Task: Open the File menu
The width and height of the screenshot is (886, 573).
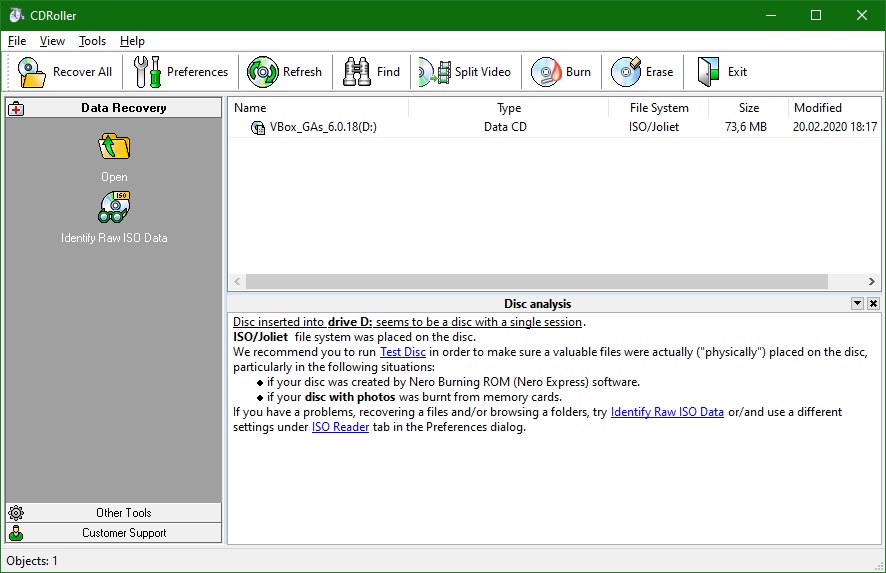Action: [x=17, y=41]
